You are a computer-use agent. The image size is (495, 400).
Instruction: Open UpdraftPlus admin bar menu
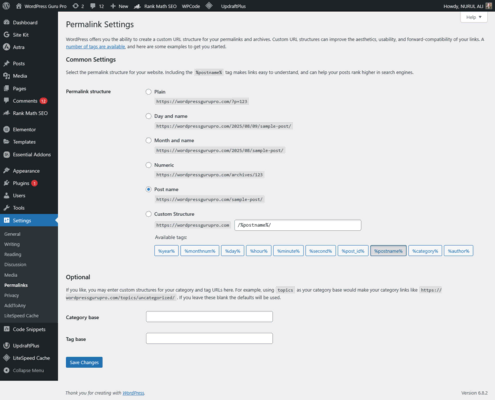point(233,6)
